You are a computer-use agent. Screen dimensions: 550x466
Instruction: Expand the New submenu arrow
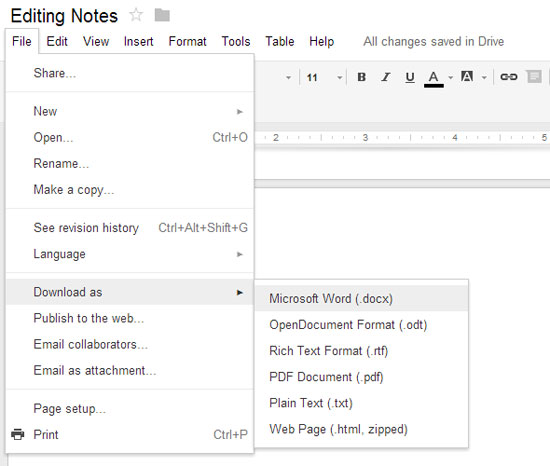coord(240,112)
